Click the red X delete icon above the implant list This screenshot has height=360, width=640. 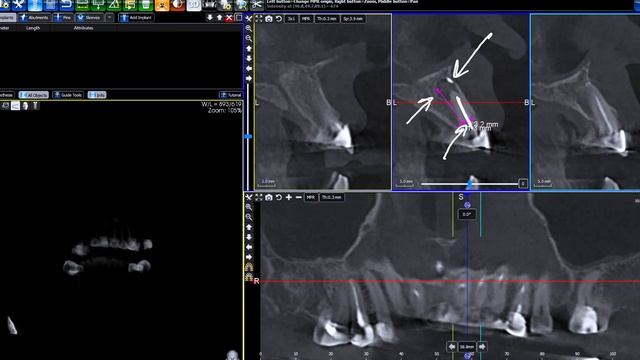[x=229, y=18]
